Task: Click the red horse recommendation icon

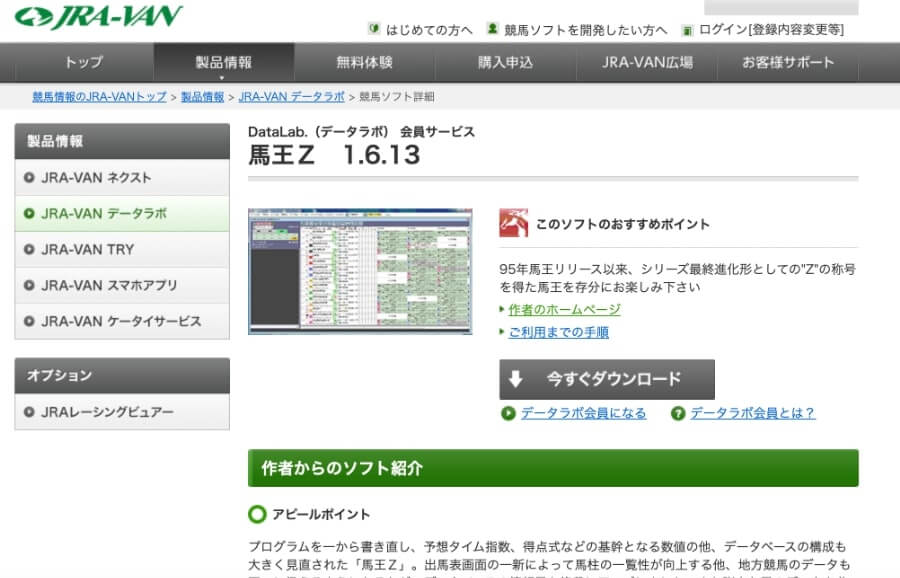Action: click(x=514, y=223)
